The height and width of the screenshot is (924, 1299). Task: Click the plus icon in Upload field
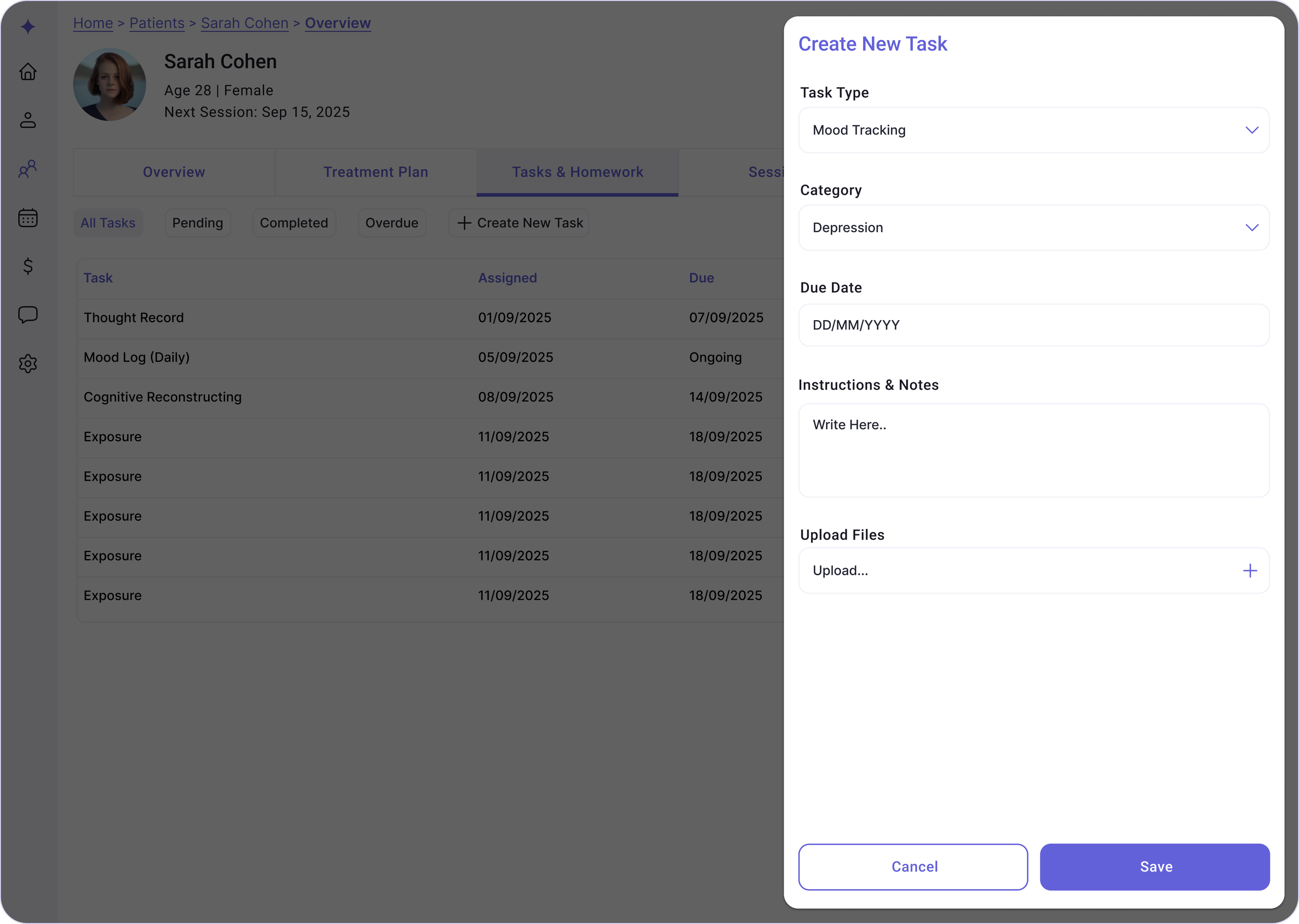[x=1250, y=571]
